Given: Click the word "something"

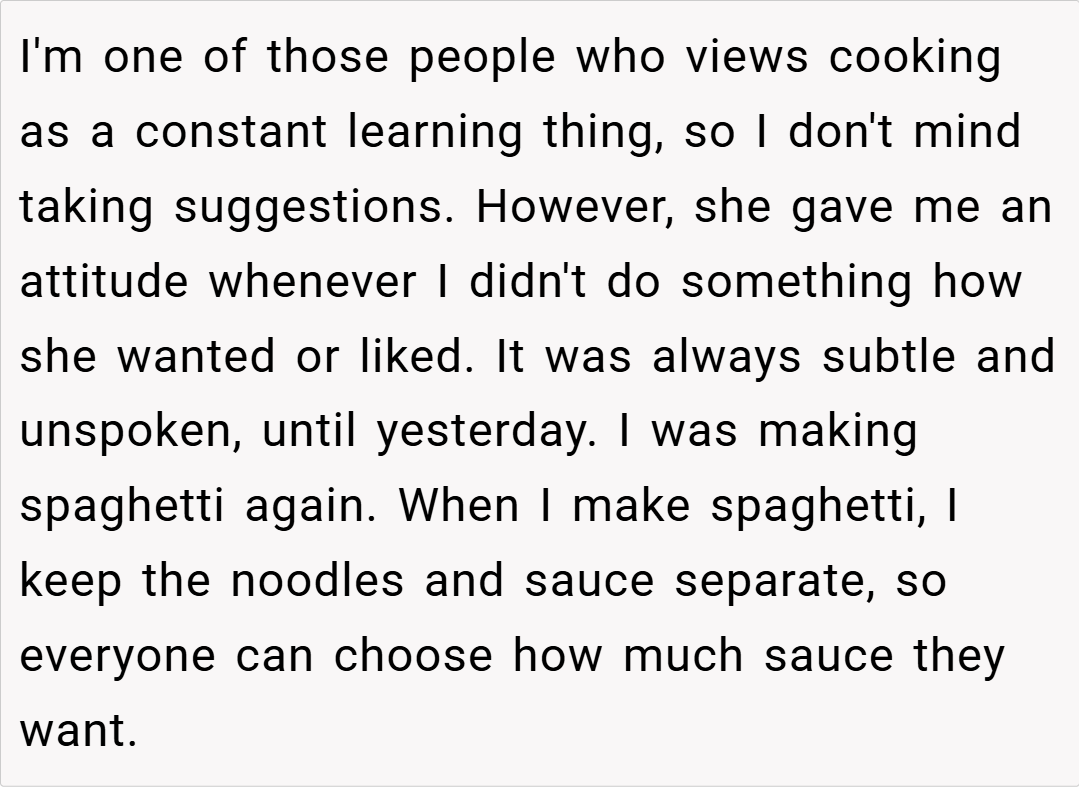Looking at the screenshot, I should tap(797, 282).
